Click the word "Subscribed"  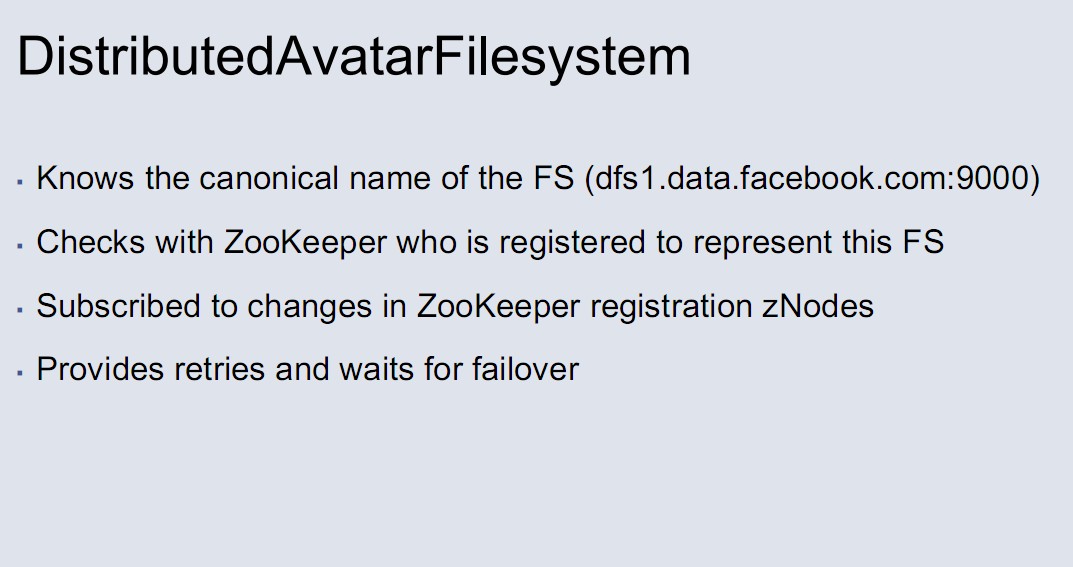pos(119,306)
